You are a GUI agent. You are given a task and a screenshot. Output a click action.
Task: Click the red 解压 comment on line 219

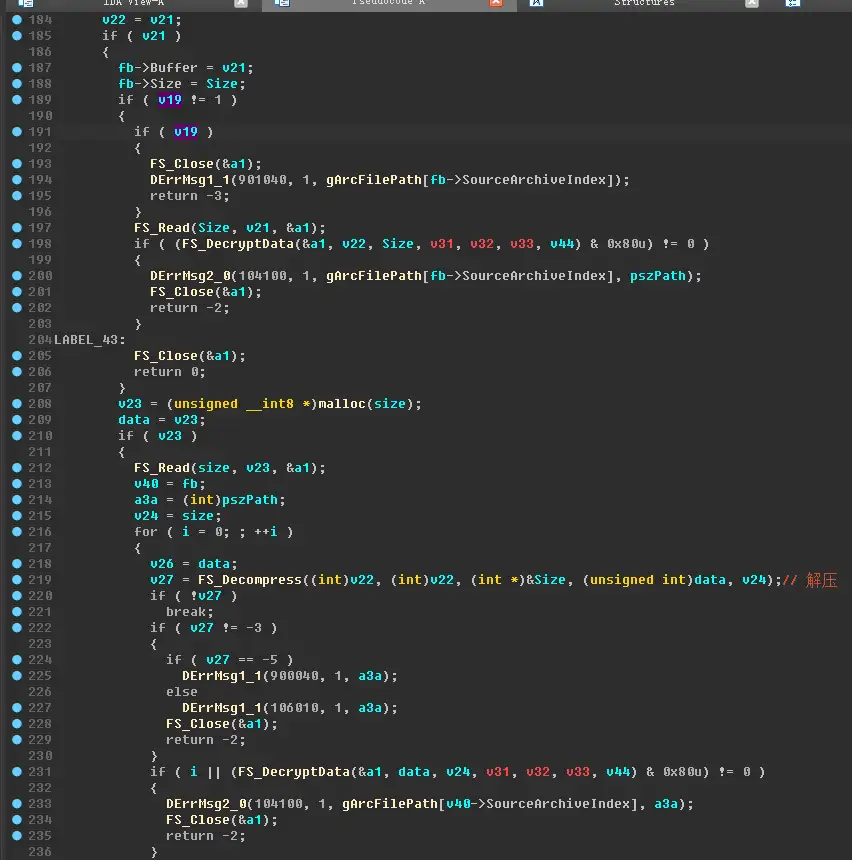tap(820, 580)
